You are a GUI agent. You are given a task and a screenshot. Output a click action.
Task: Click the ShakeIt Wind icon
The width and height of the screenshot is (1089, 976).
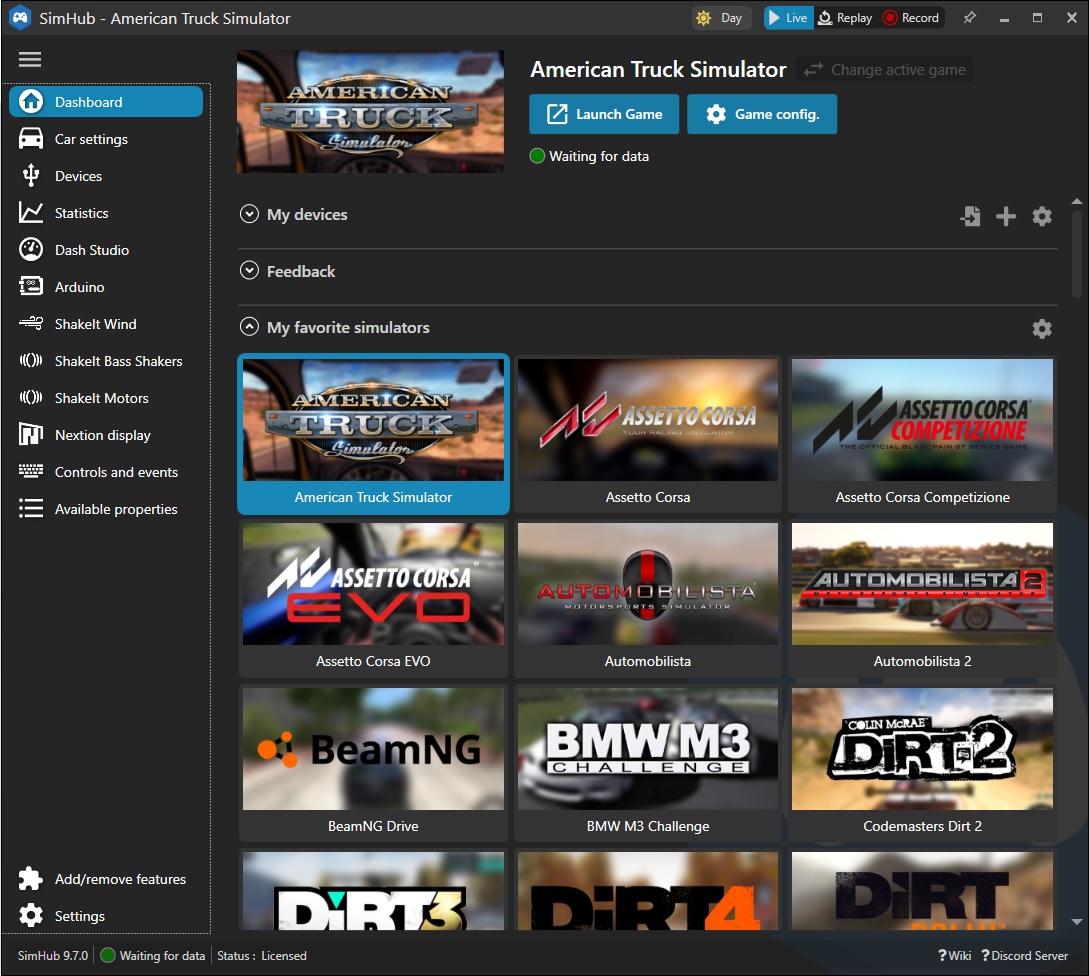[x=31, y=323]
